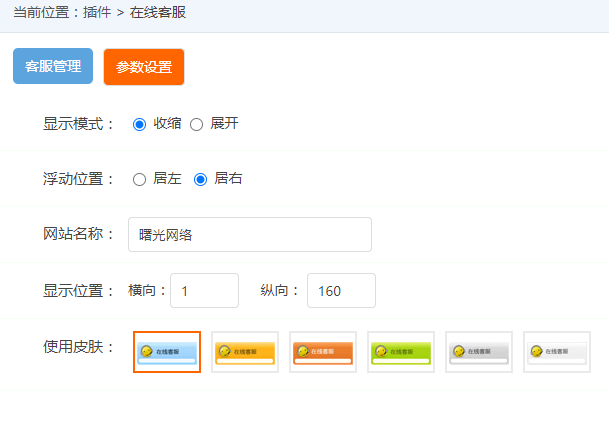Open the 客服管理 tab
The image size is (609, 432).
coord(53,67)
